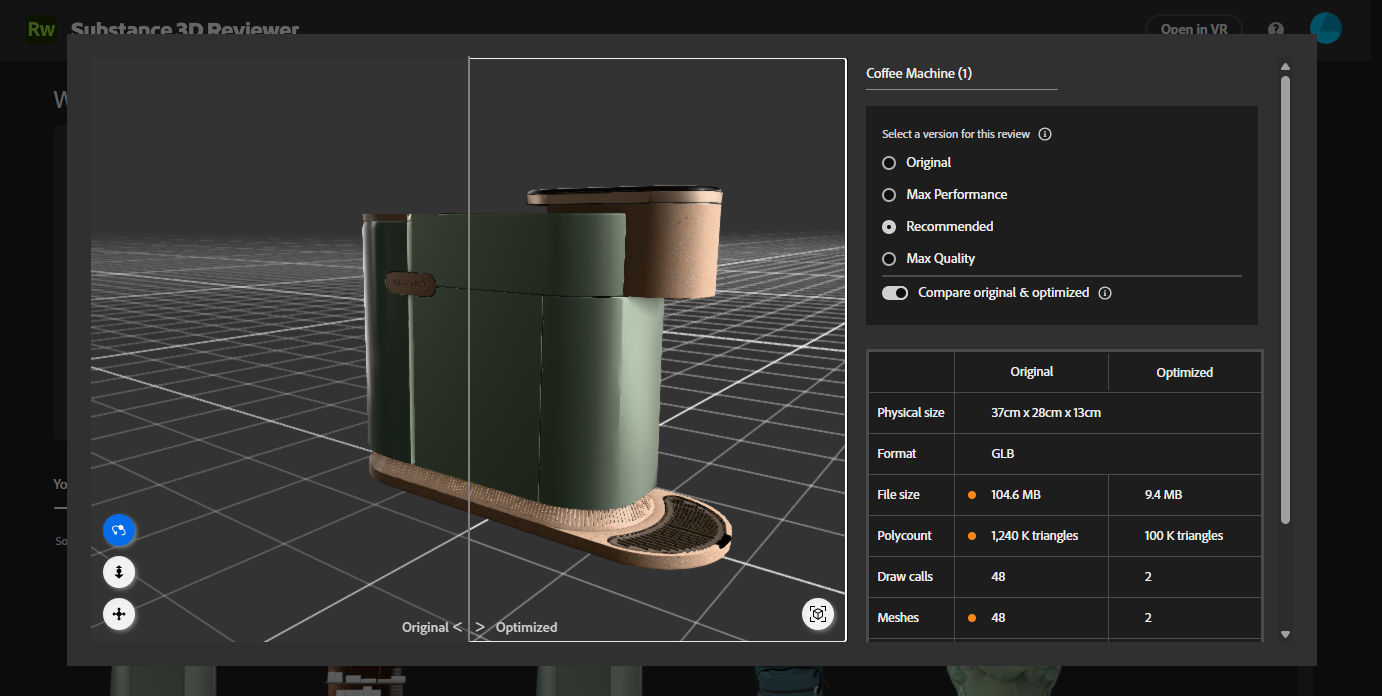The width and height of the screenshot is (1382, 696).
Task: Click info icon next to Compare original & optimized
Action: pos(1105,293)
